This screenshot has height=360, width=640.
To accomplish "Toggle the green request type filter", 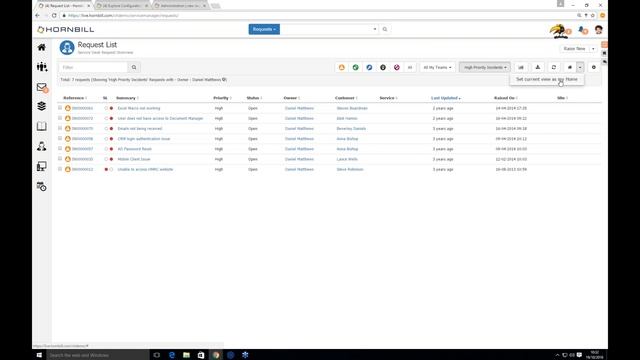I will tap(356, 67).
